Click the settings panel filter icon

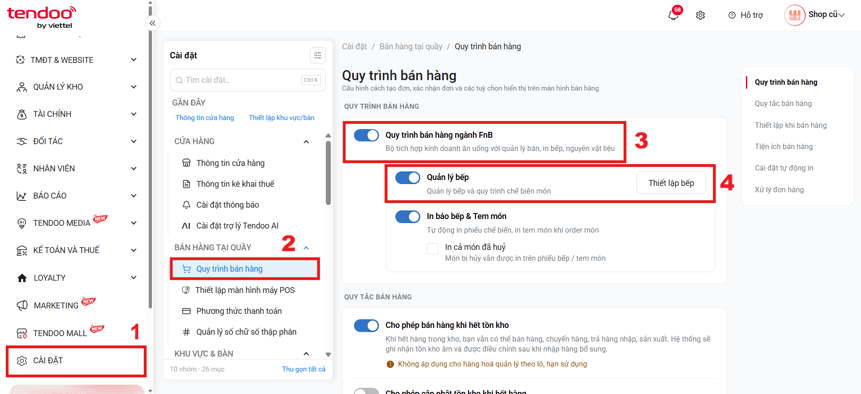[317, 55]
